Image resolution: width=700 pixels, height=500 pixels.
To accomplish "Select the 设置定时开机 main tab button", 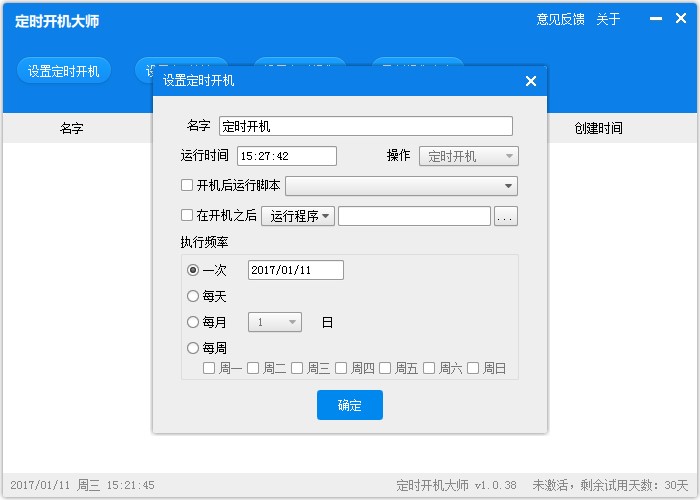I will 64,71.
